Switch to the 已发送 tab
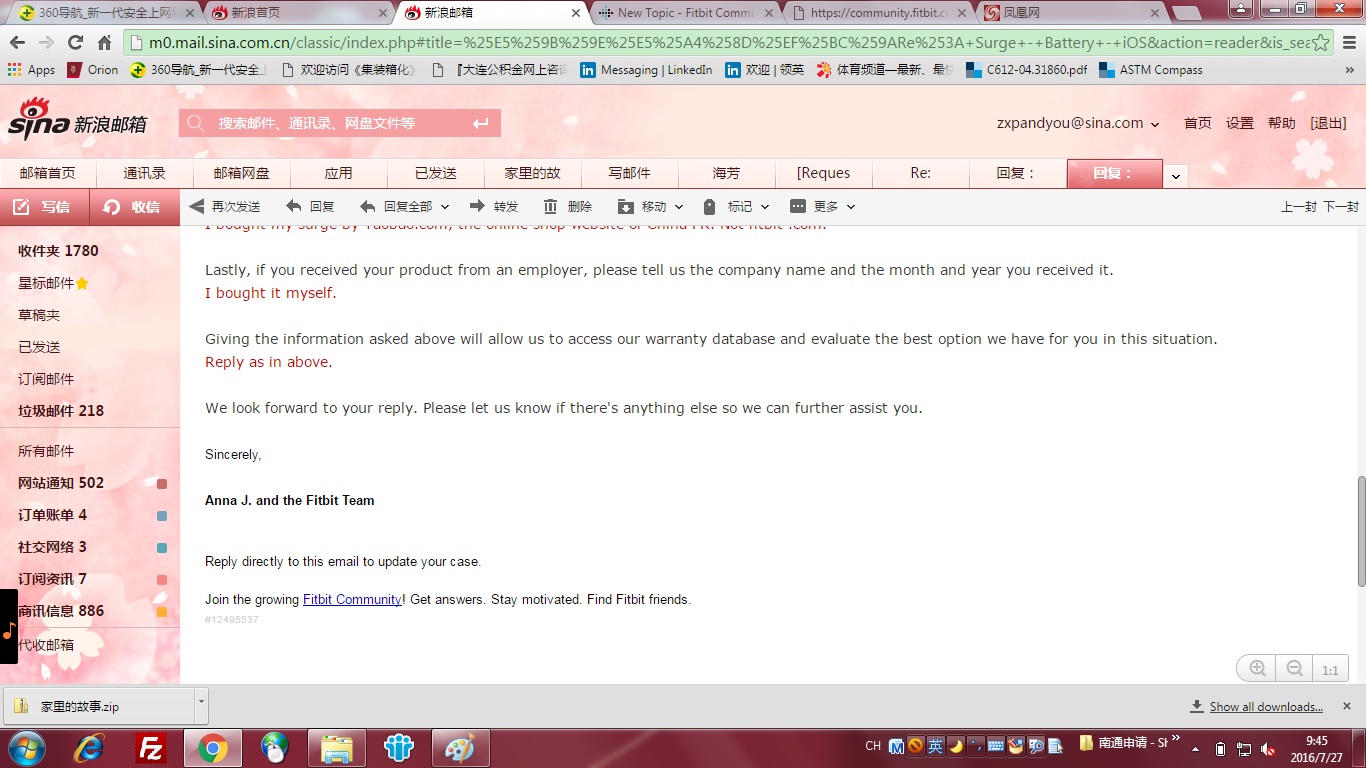 [x=436, y=173]
